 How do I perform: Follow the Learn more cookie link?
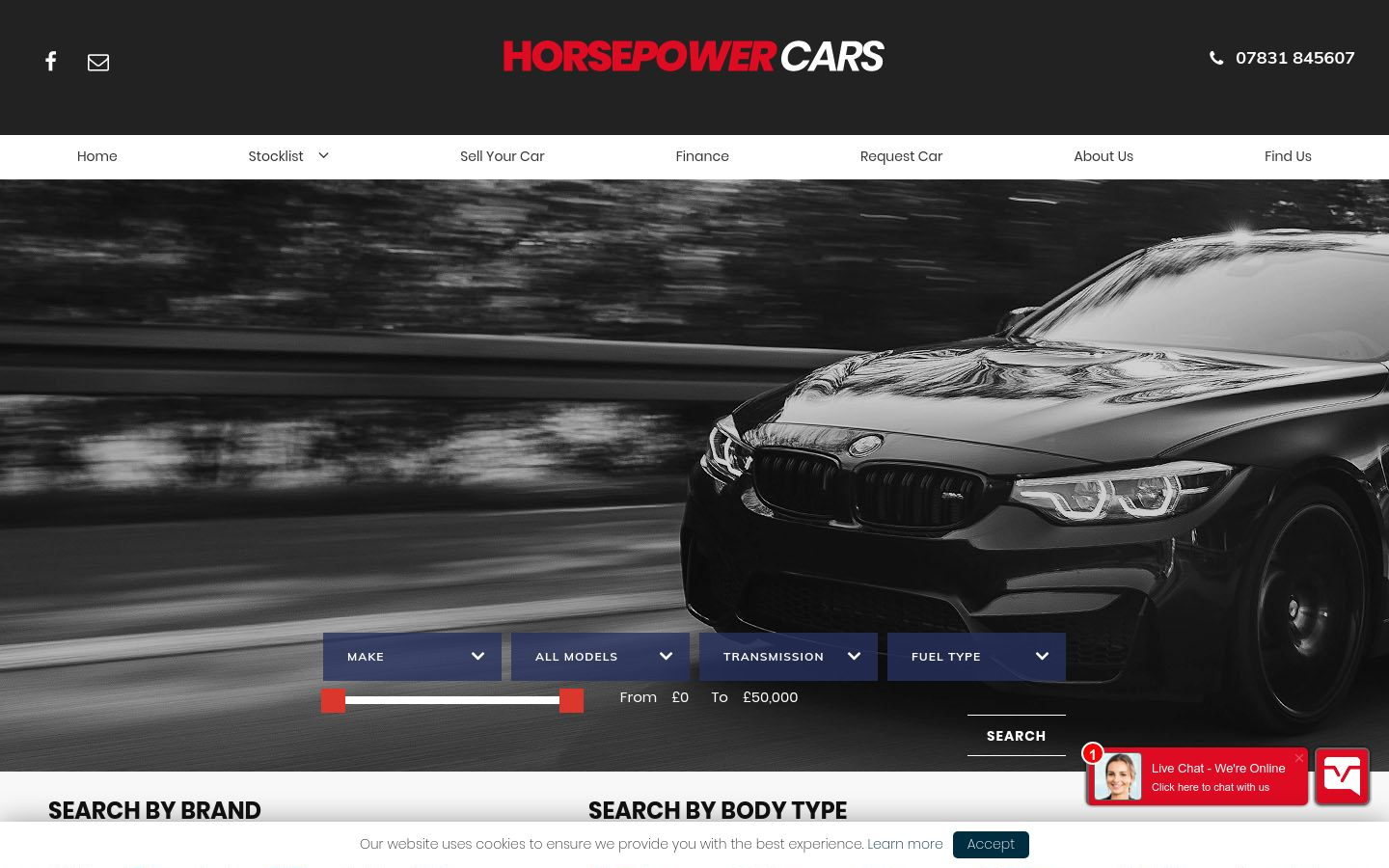tap(905, 844)
